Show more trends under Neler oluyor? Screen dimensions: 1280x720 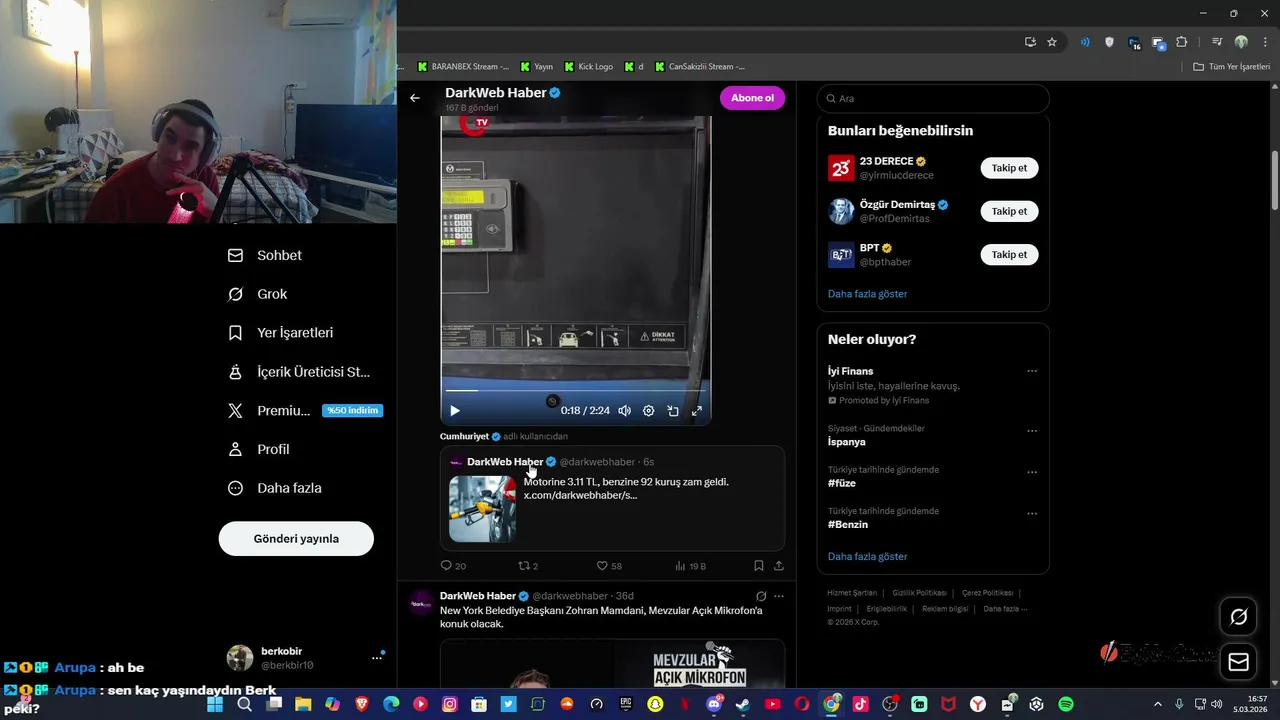tap(867, 556)
